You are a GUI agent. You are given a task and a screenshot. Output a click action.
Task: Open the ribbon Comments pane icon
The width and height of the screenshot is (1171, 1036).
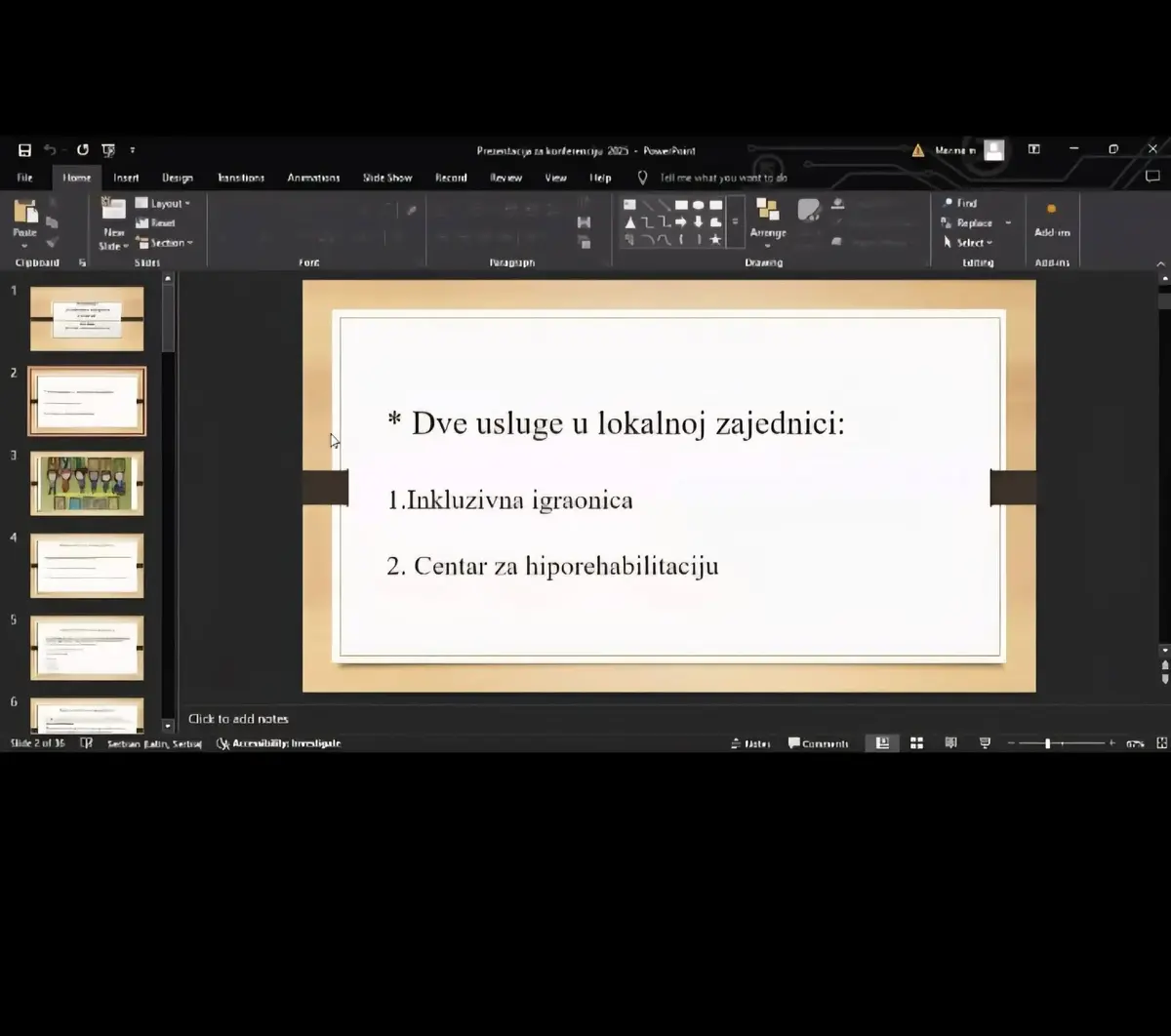(x=1152, y=178)
